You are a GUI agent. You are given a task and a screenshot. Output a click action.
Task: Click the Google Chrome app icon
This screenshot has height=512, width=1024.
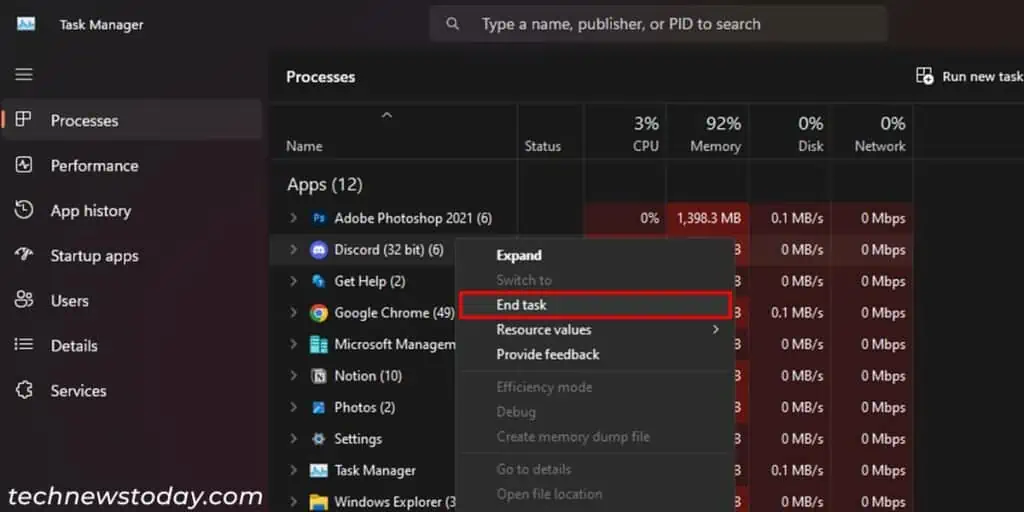319,313
